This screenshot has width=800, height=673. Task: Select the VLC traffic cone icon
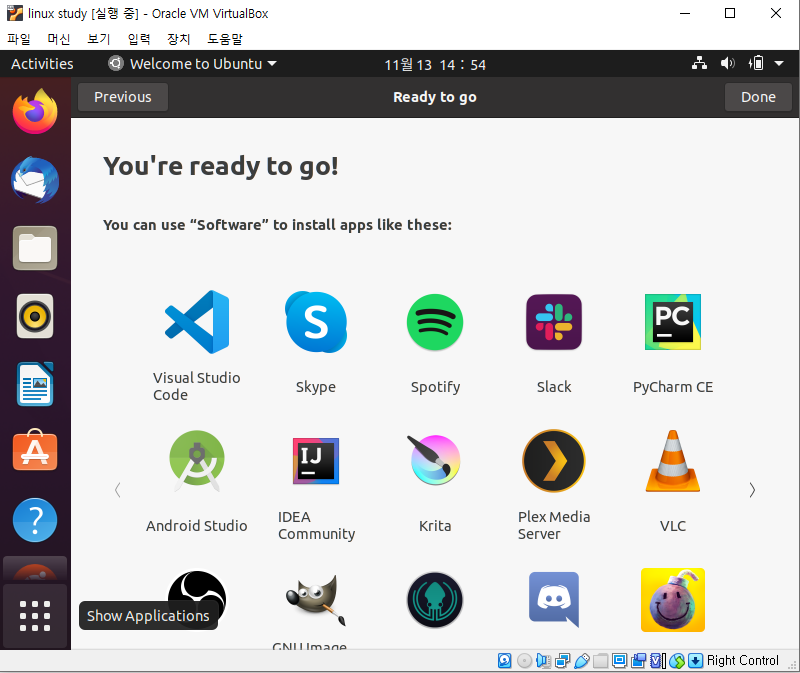(672, 461)
